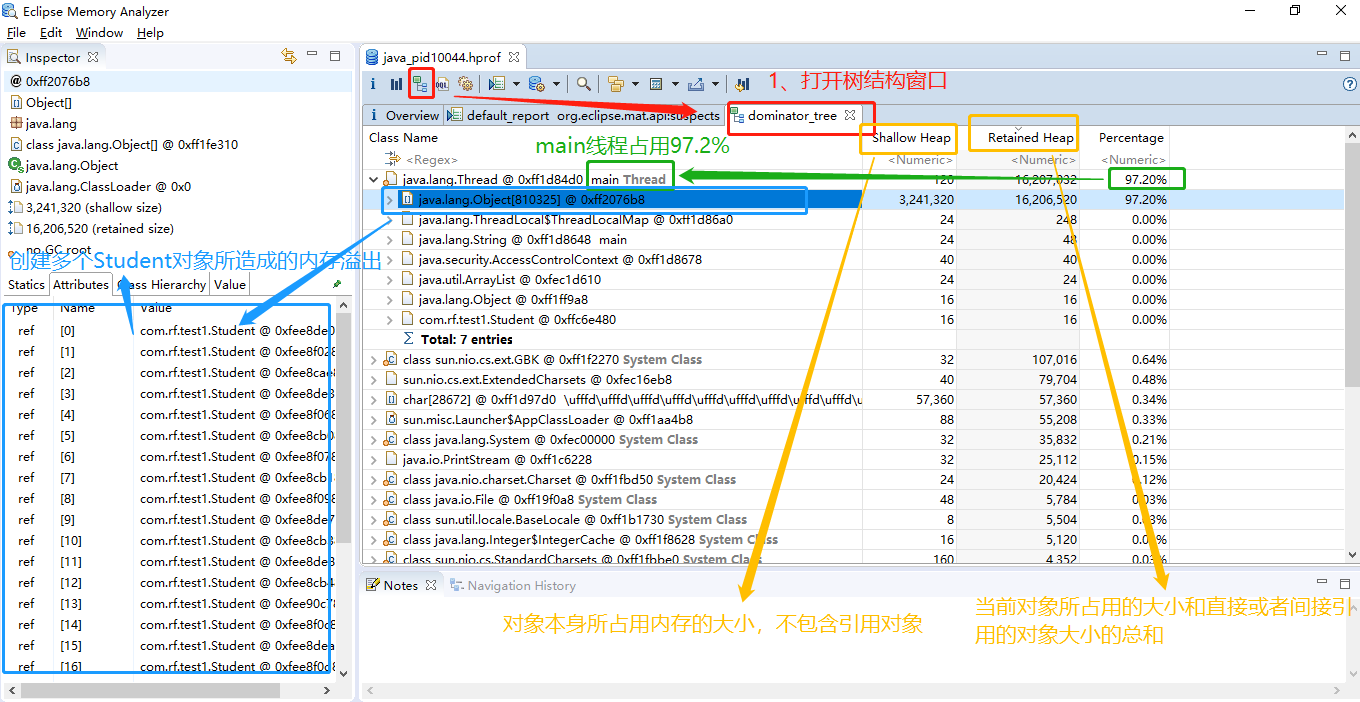Select the 0xff2076b8 address row in Inspector
The width and height of the screenshot is (1360, 702).
[x=177, y=81]
